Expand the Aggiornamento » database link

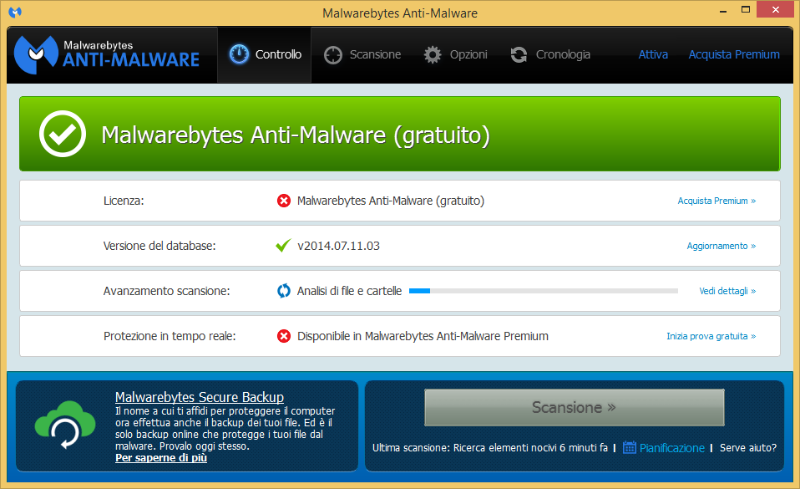pyautogui.click(x=721, y=246)
